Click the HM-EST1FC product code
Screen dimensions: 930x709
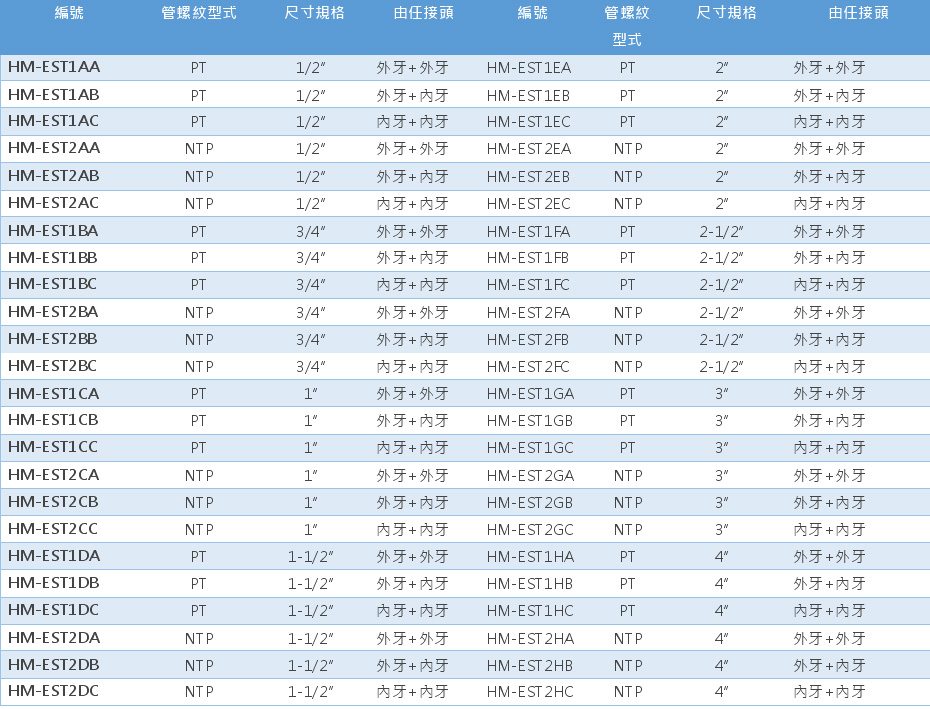point(529,284)
